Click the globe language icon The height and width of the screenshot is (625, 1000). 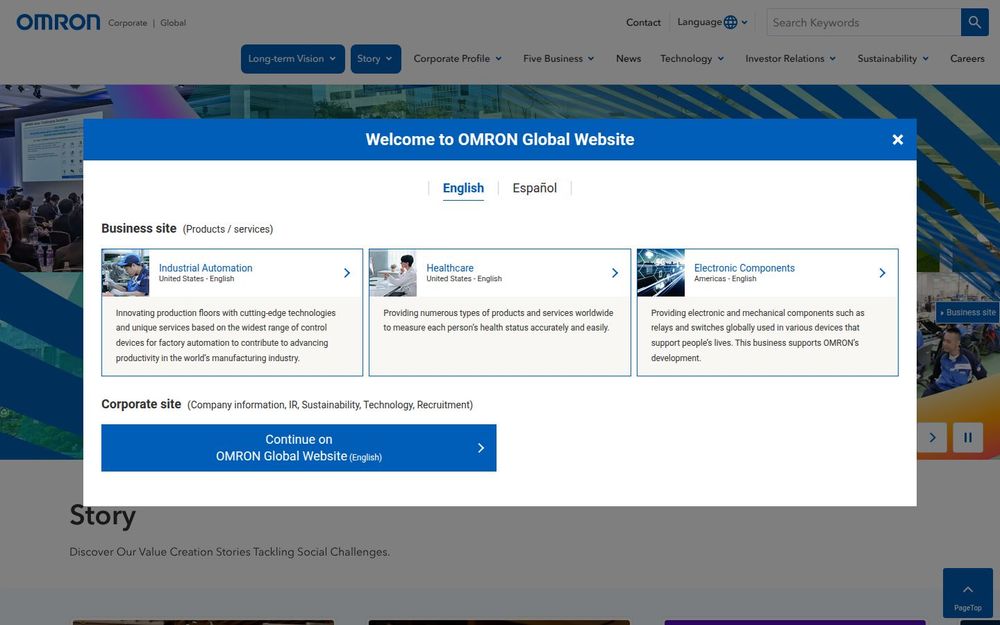731,21
